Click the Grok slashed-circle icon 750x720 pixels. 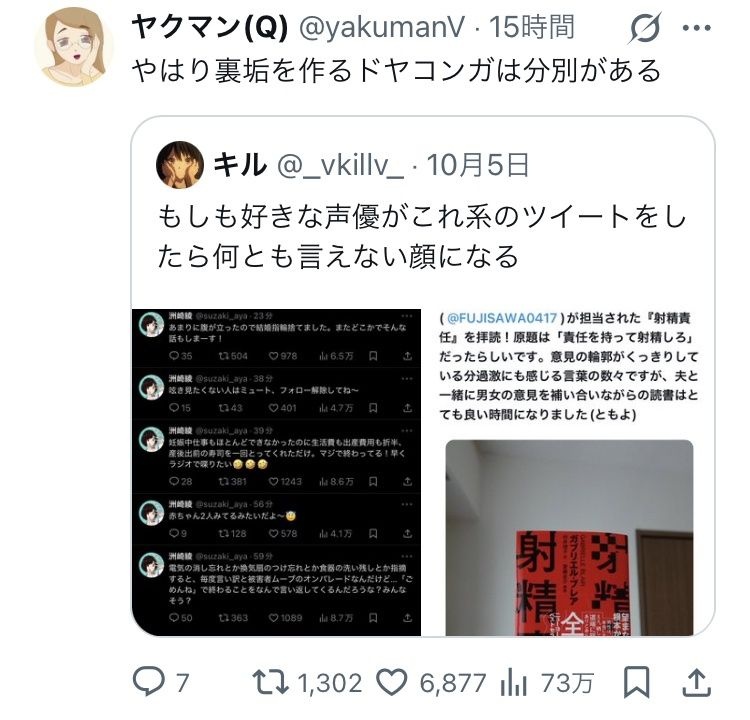point(646,27)
